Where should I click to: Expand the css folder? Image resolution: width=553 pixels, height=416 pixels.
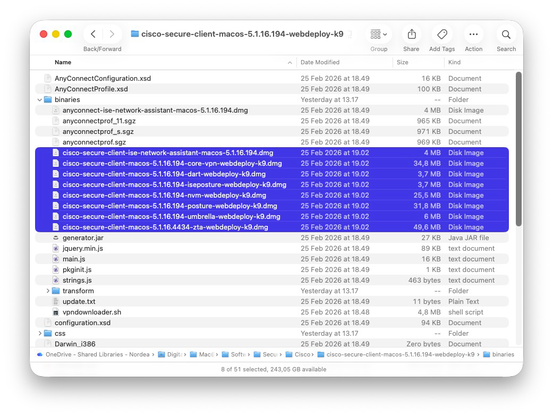coord(40,334)
